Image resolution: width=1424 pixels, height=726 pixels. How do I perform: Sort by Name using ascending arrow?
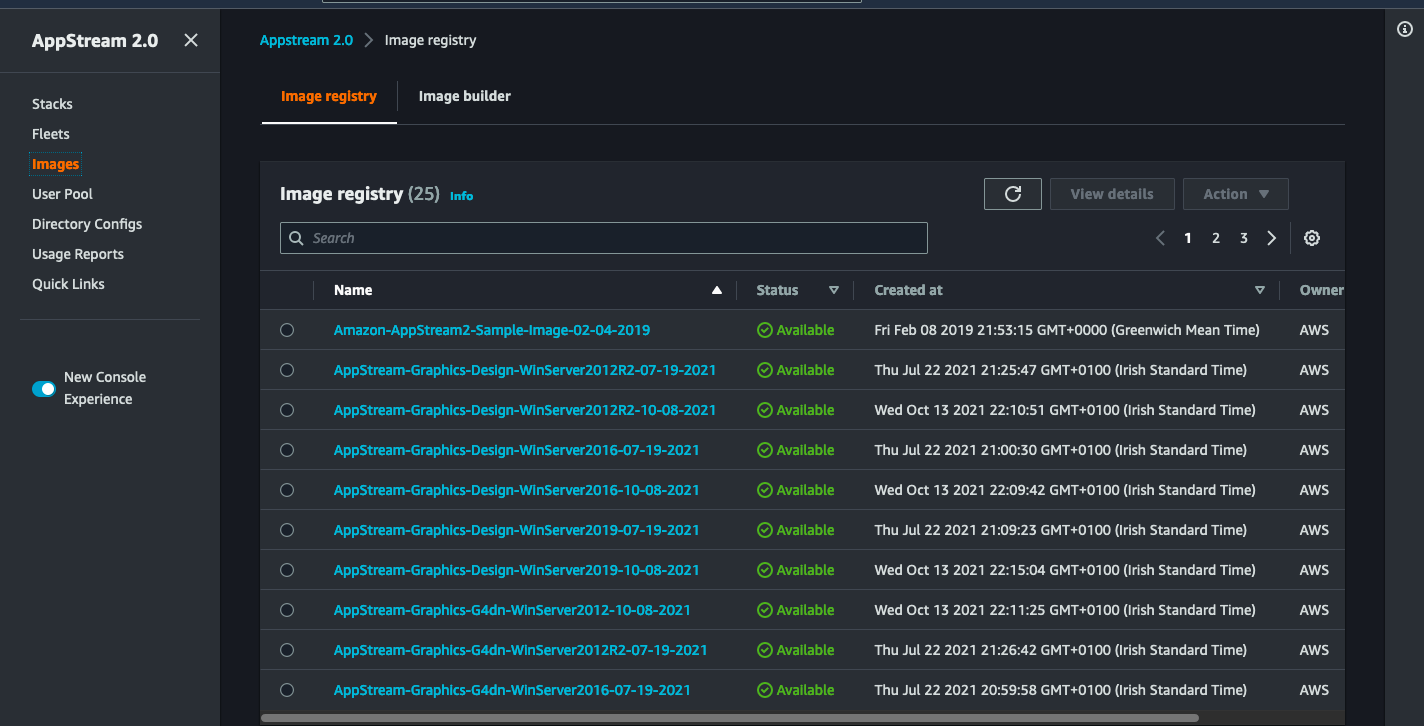tap(716, 290)
